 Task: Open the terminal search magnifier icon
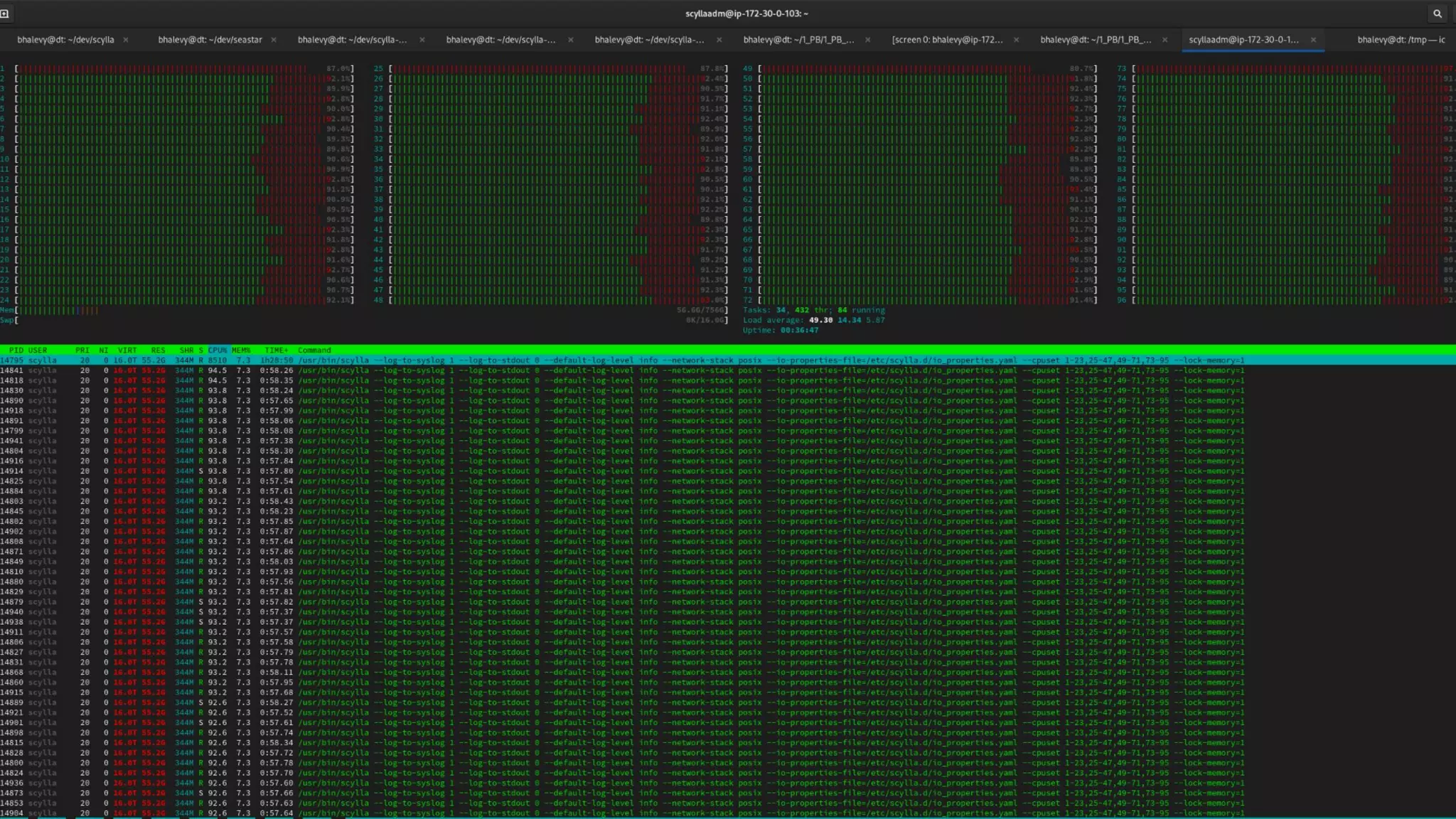[1437, 14]
